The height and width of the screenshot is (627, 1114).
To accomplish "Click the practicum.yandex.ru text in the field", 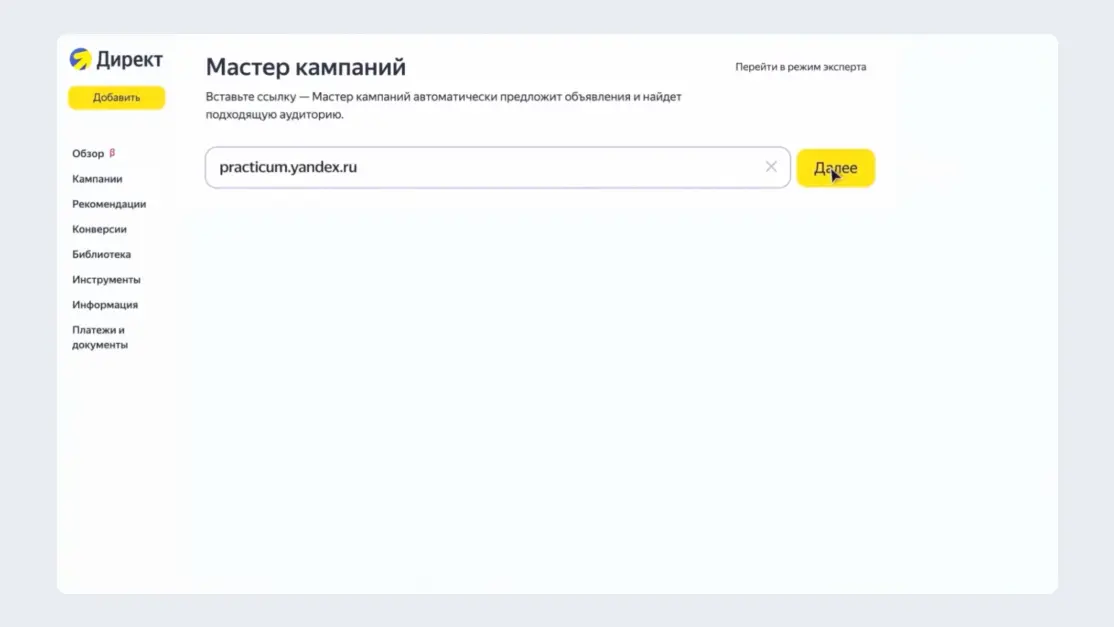I will 288,167.
